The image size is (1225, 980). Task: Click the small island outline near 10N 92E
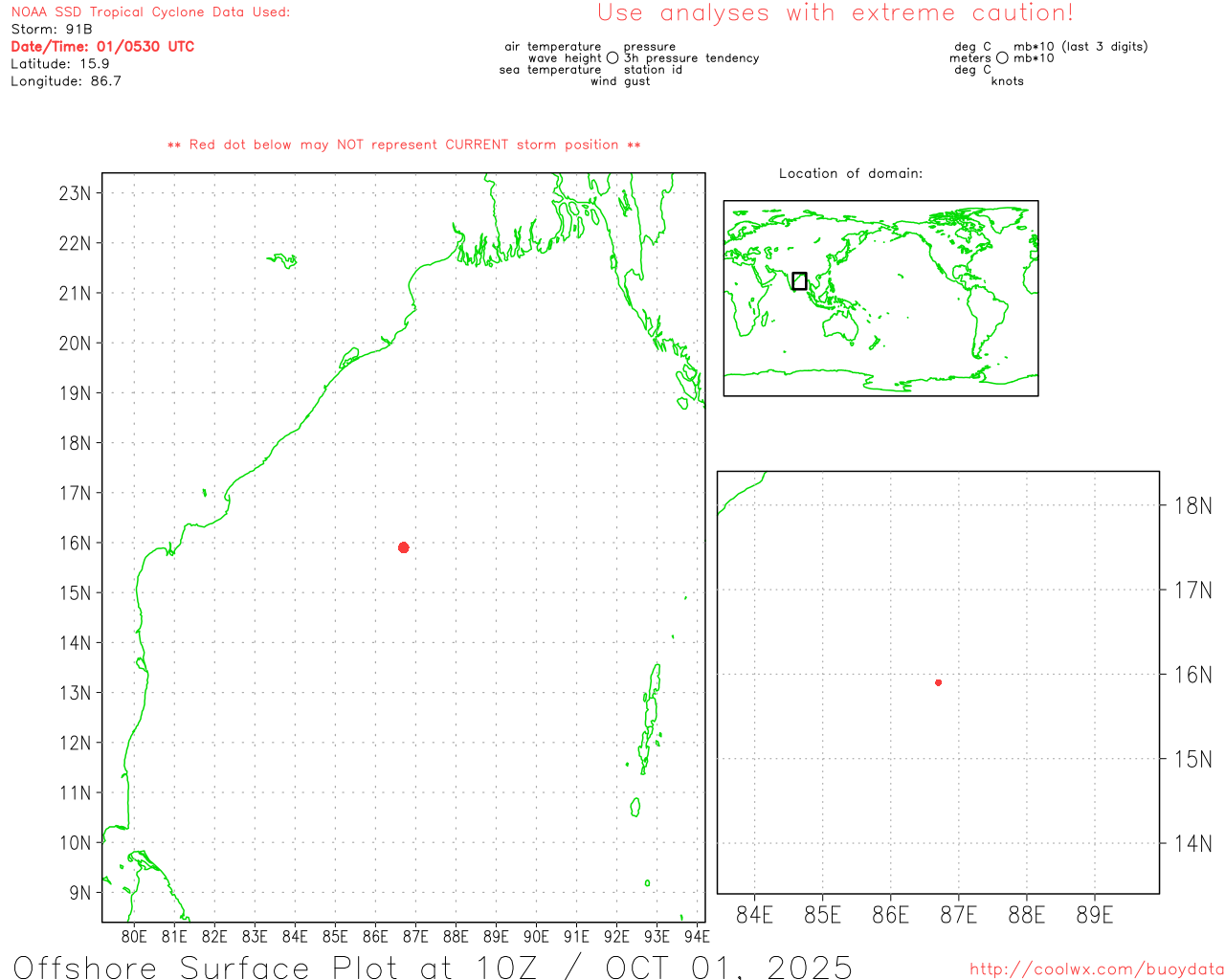pos(635,807)
